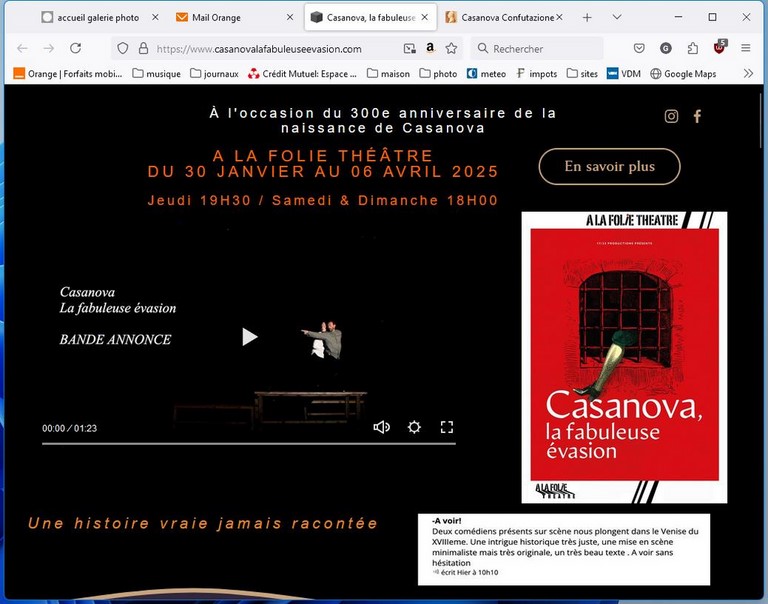This screenshot has height=604, width=768.
Task: Open video settings gear icon
Action: (414, 427)
